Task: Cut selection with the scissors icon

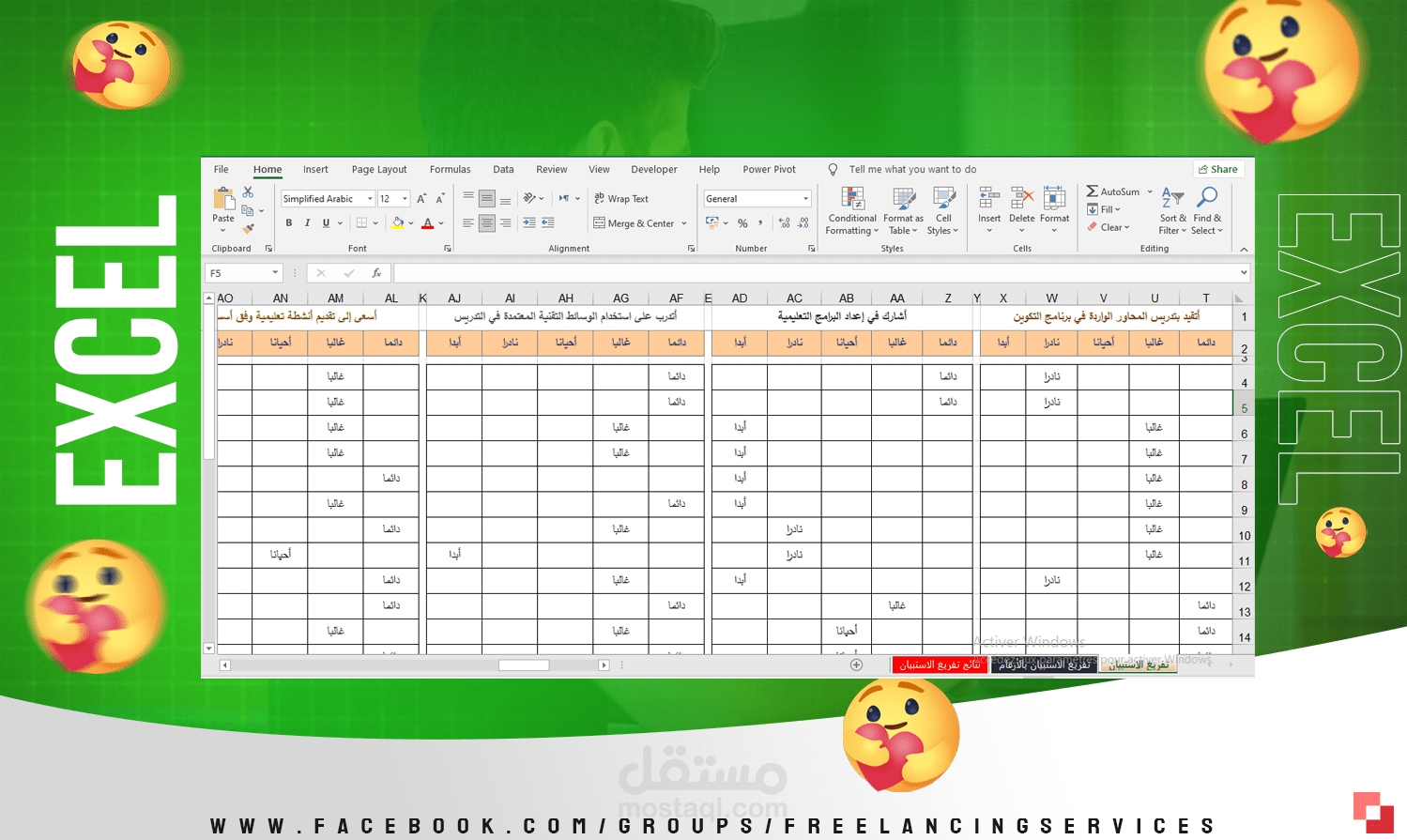Action: (x=248, y=192)
